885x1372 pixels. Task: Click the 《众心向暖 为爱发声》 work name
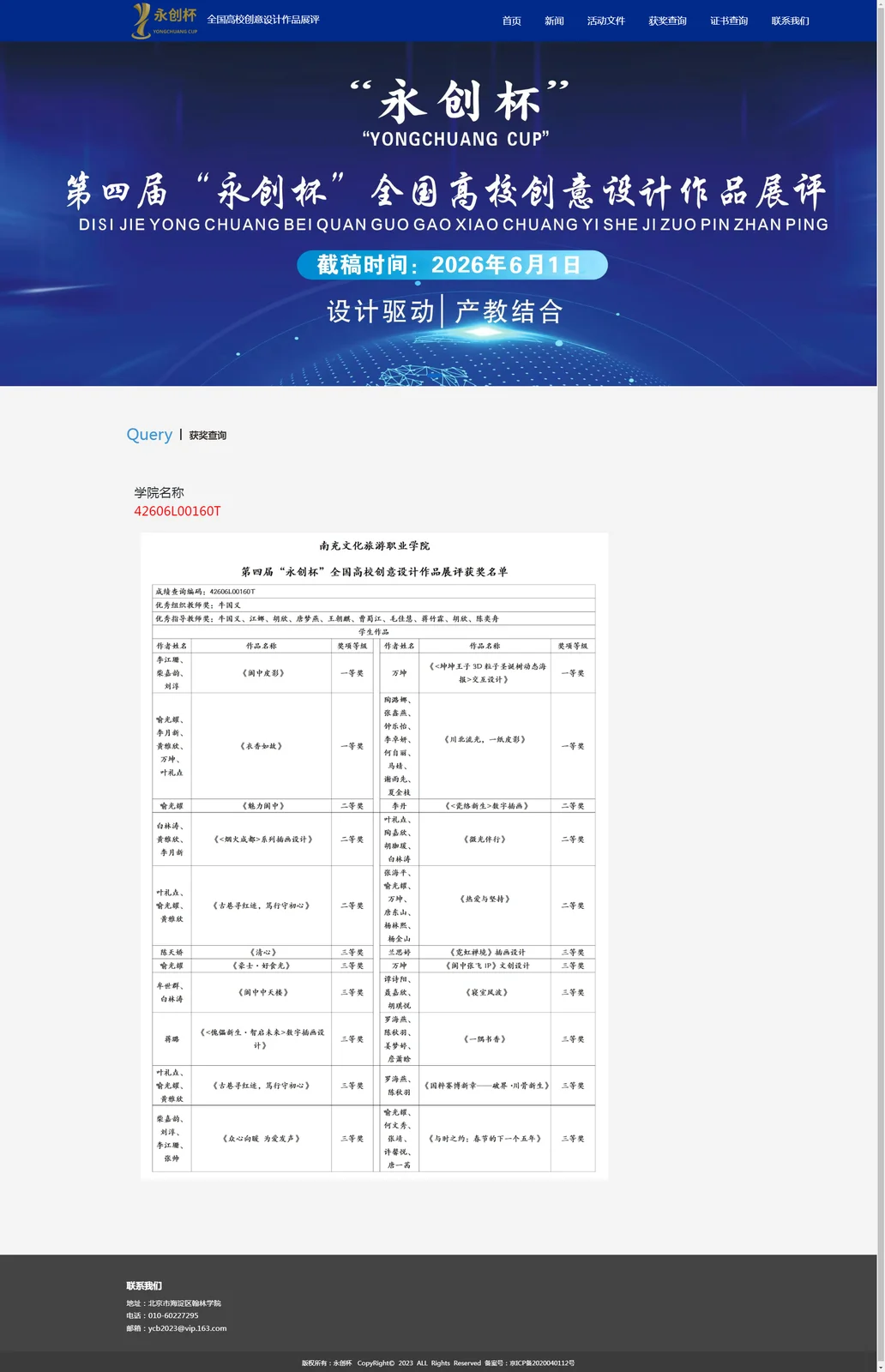262,1139
